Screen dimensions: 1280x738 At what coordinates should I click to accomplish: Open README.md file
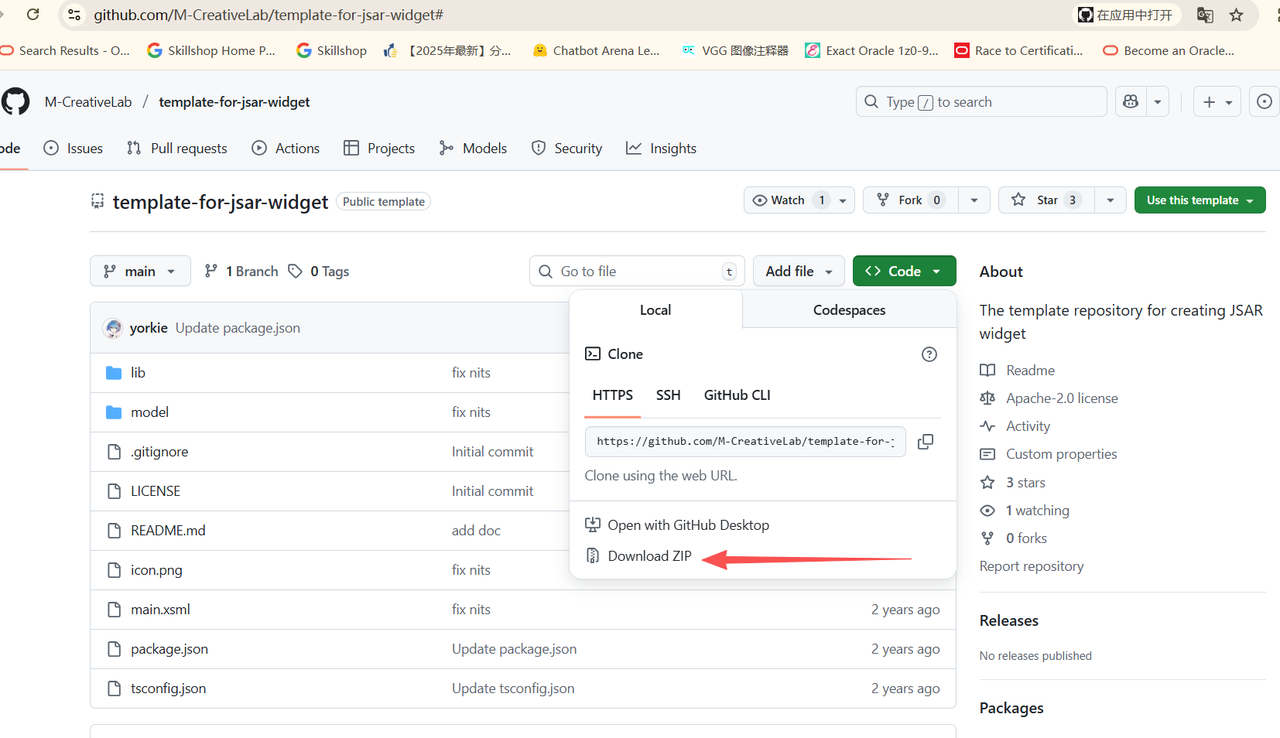click(x=168, y=530)
